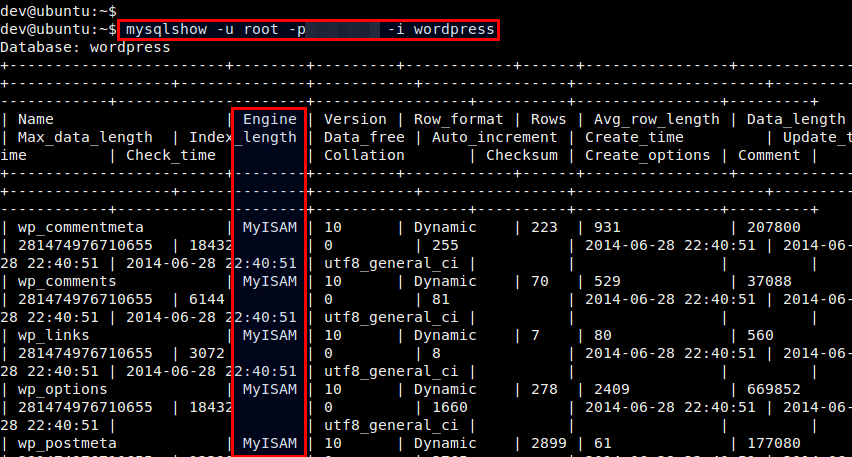Select the wp_links table name
Screen dimensions: 852x457
point(54,335)
